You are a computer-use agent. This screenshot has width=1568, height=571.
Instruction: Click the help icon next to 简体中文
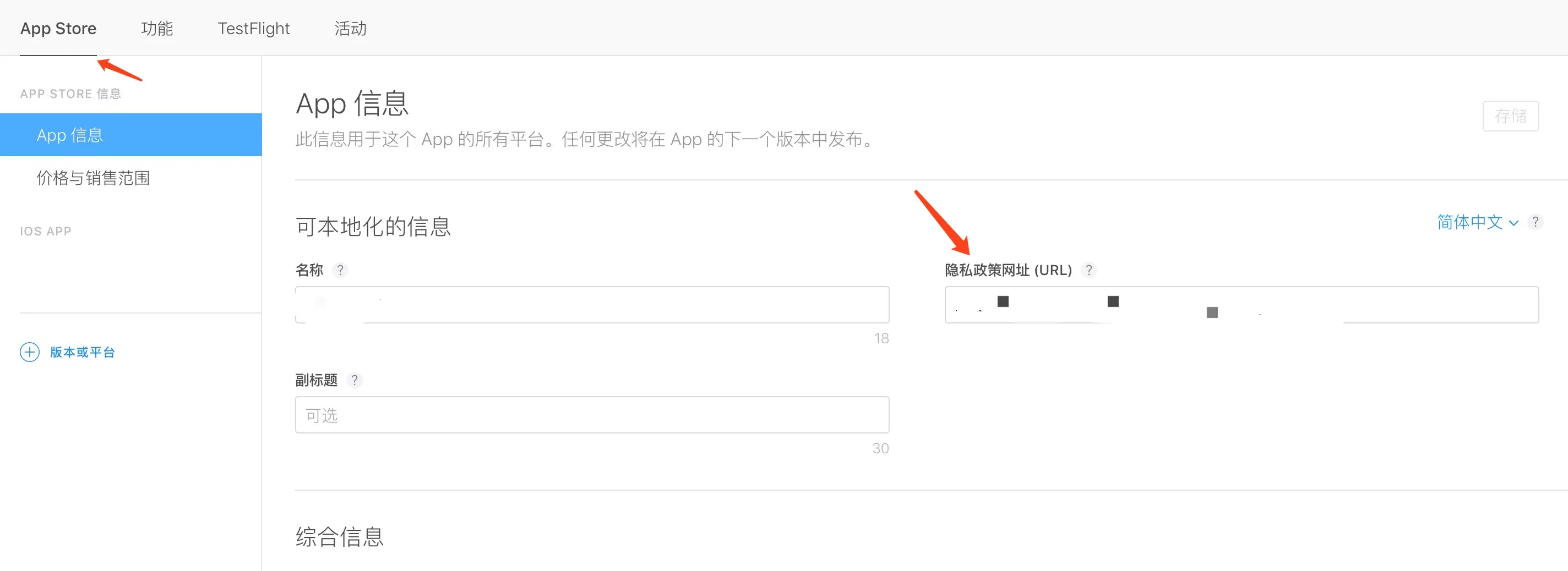[x=1535, y=222]
